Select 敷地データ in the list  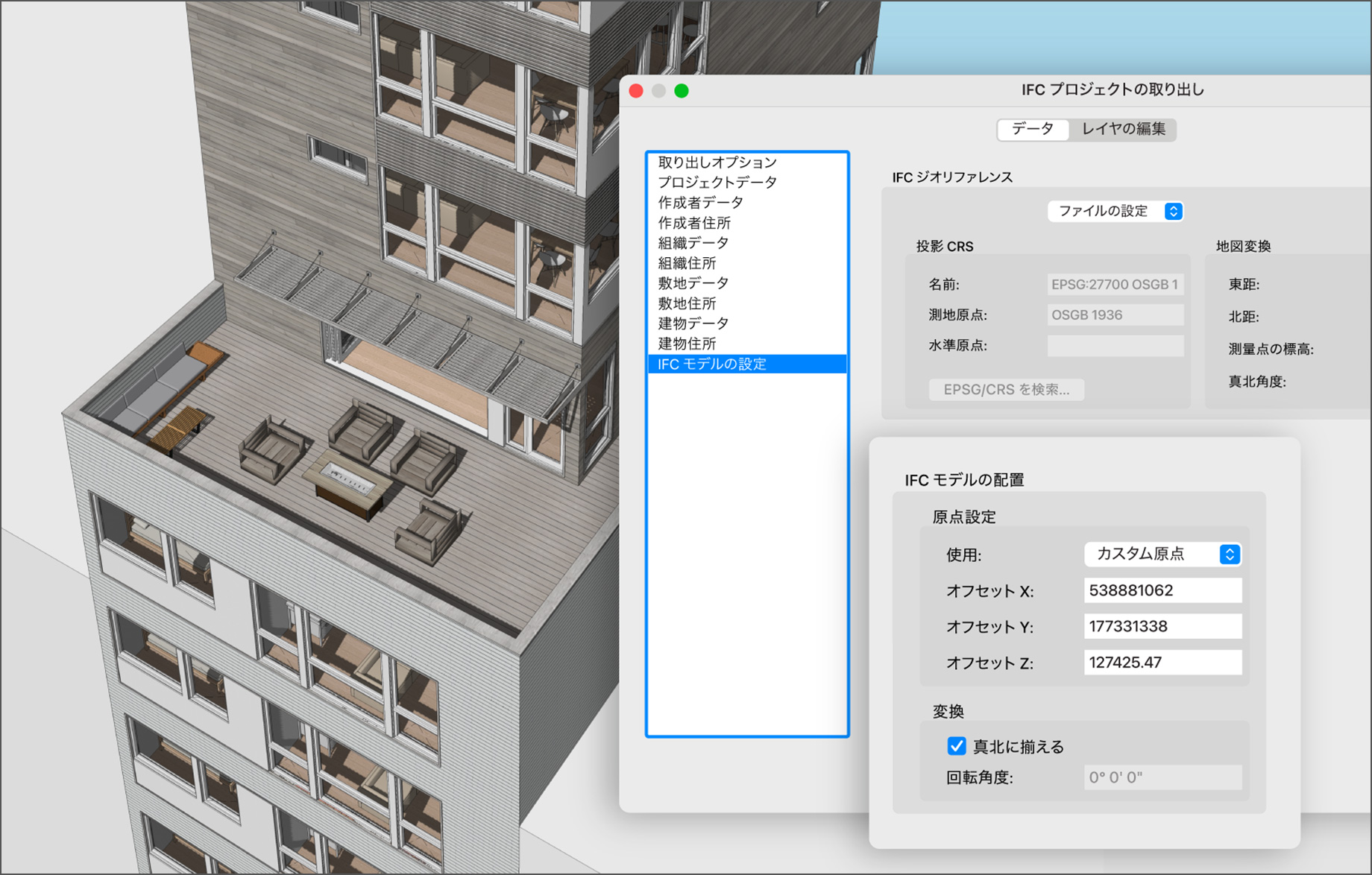[747, 282]
